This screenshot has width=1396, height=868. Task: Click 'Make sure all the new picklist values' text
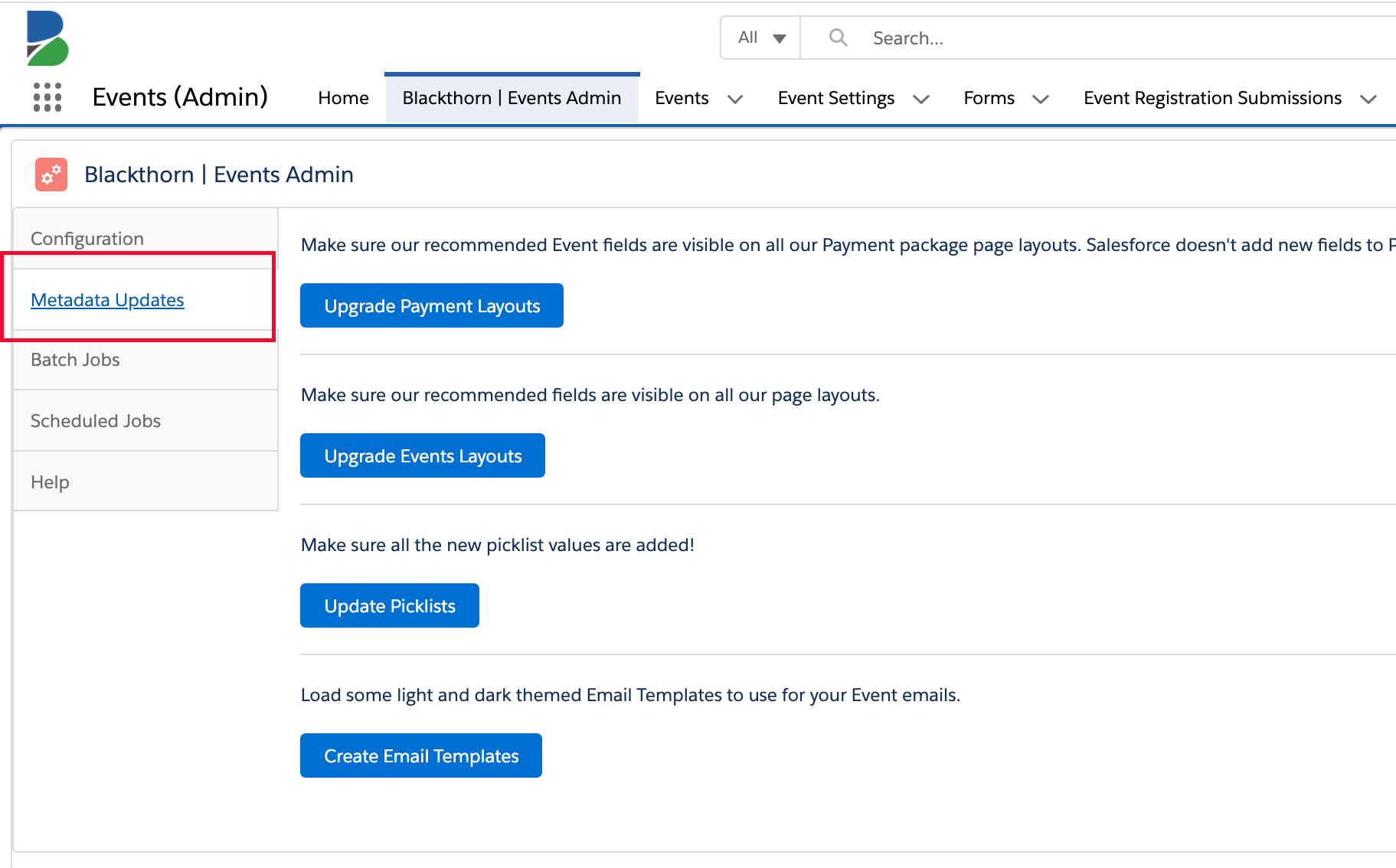tap(498, 545)
